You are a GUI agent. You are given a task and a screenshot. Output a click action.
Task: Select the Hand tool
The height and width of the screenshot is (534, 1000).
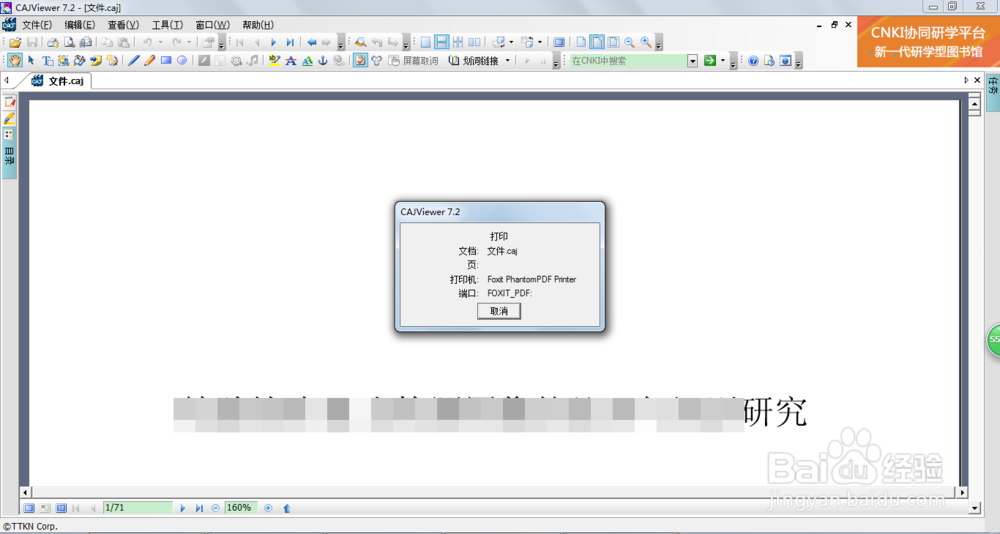coord(15,61)
